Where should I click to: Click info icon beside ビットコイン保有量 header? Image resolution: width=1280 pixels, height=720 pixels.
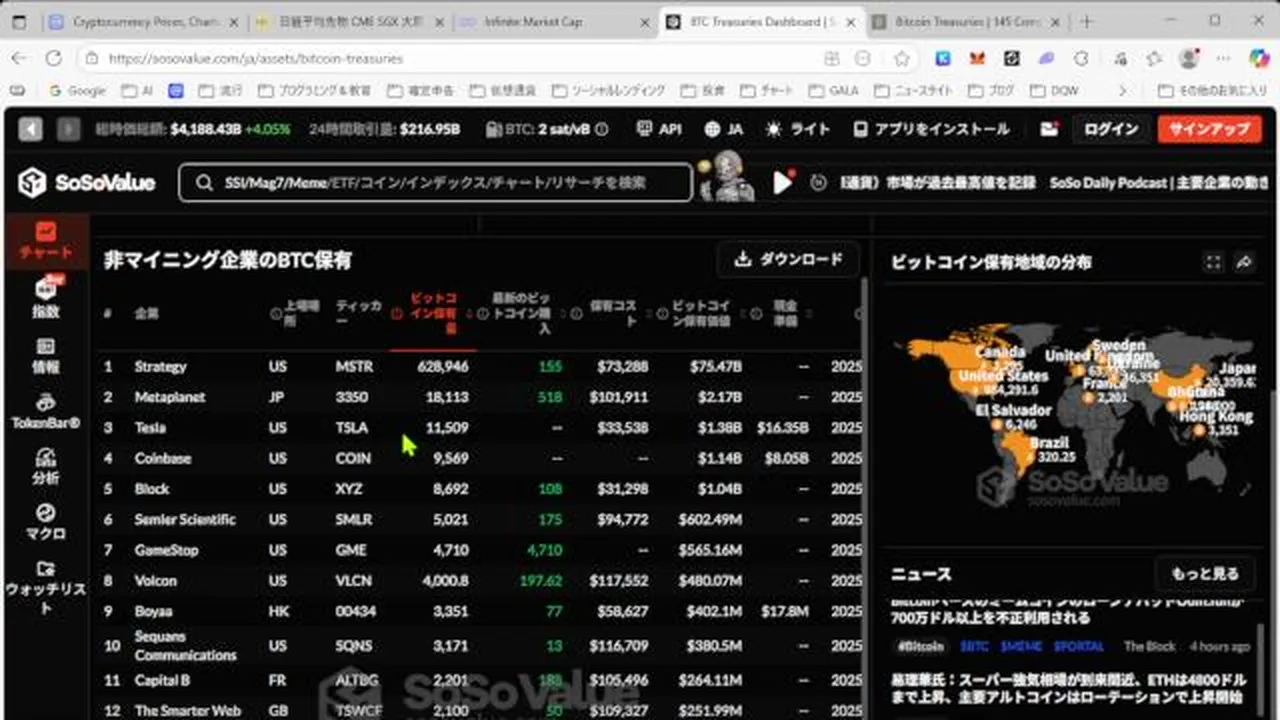coord(397,313)
